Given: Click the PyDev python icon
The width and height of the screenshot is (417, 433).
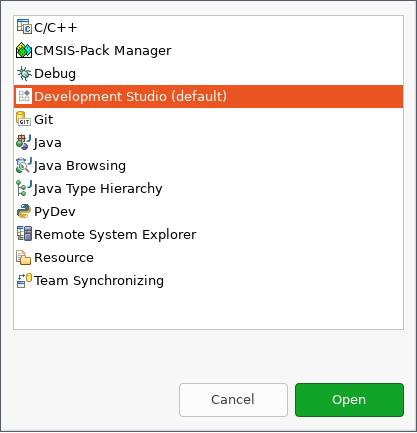Looking at the screenshot, I should [x=24, y=211].
